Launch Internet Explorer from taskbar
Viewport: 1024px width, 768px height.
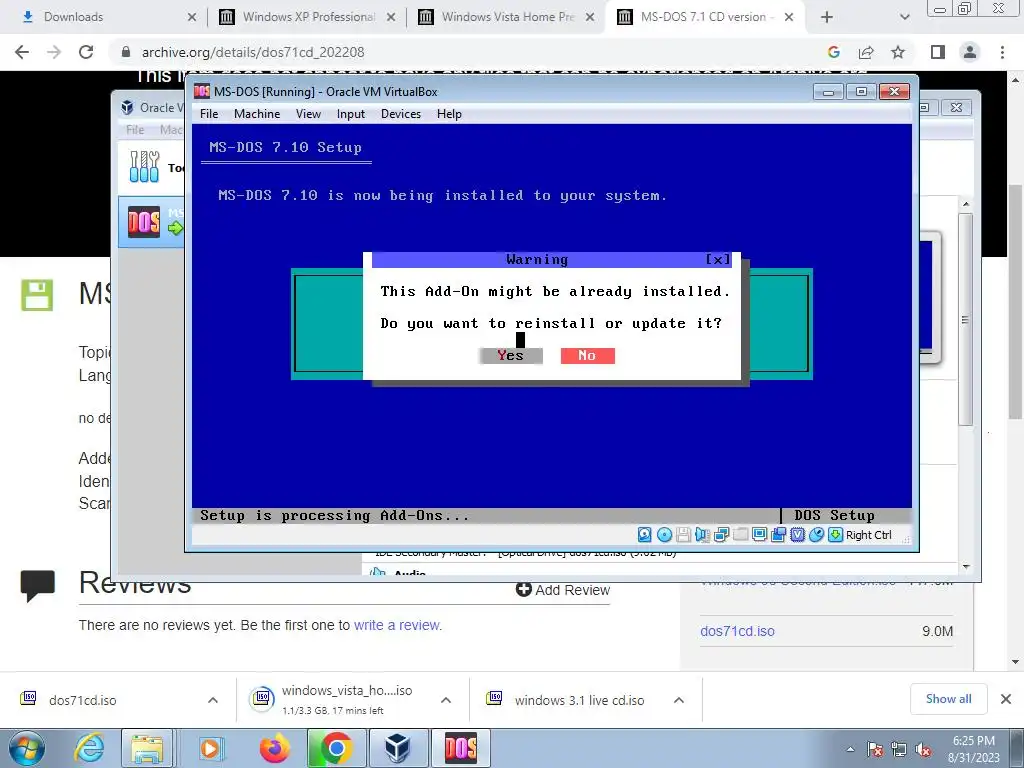pos(89,748)
